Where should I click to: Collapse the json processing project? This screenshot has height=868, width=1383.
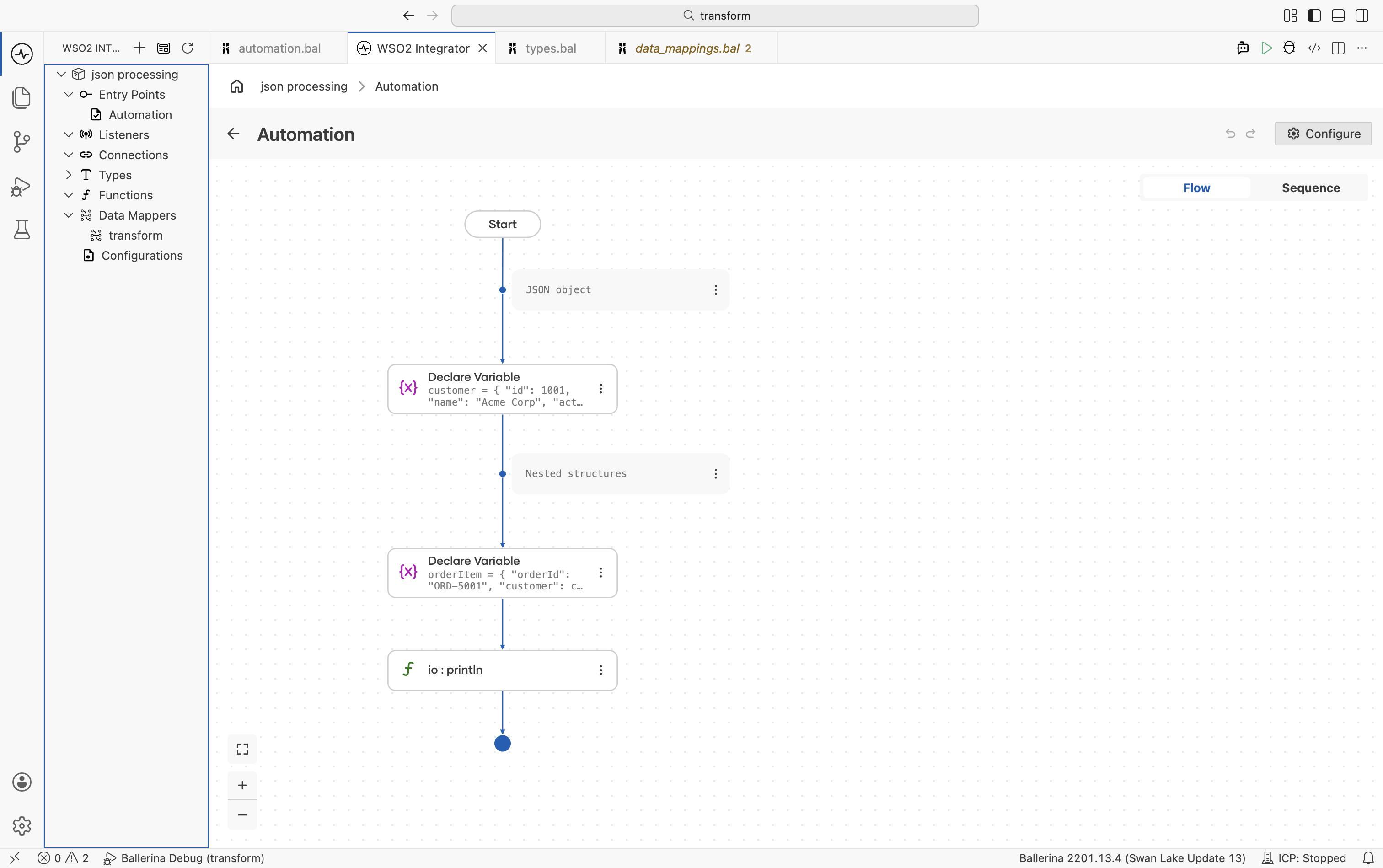[x=61, y=74]
